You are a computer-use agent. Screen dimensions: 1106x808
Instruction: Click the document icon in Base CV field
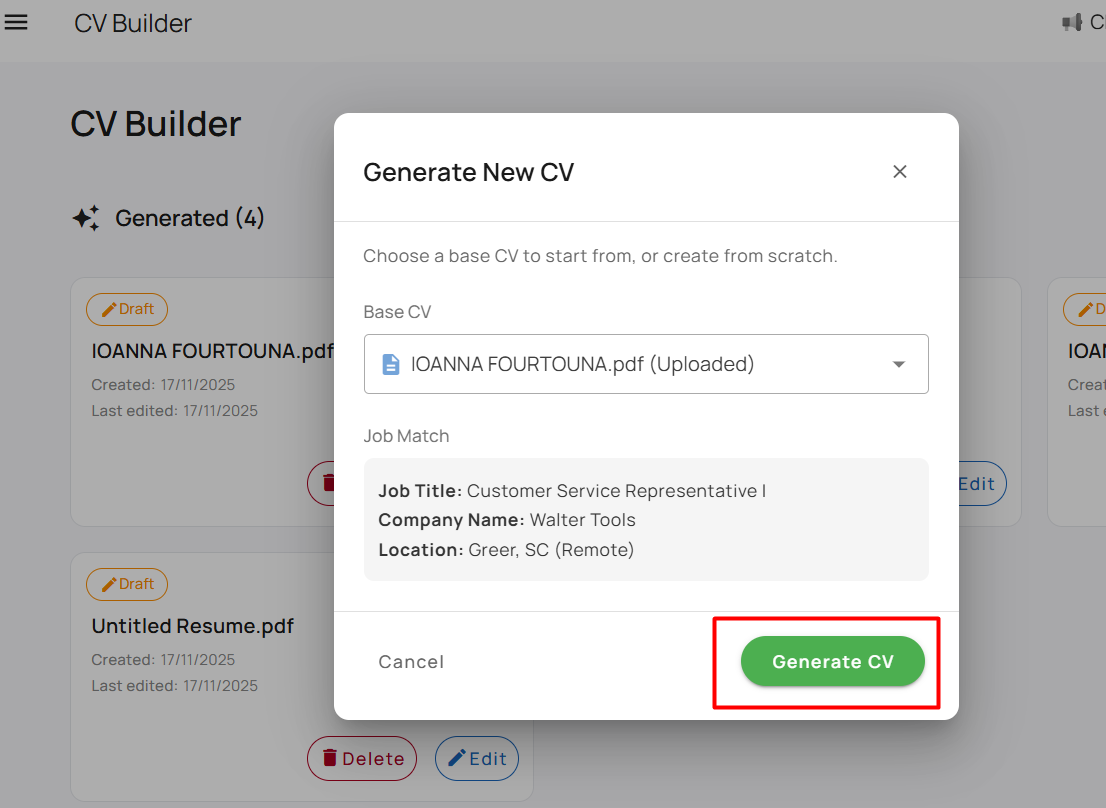[391, 364]
